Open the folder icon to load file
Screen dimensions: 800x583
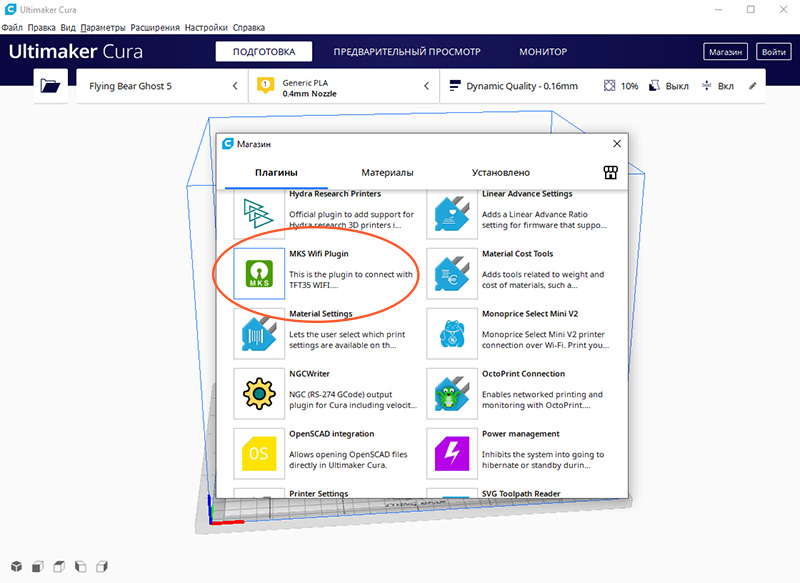50,86
